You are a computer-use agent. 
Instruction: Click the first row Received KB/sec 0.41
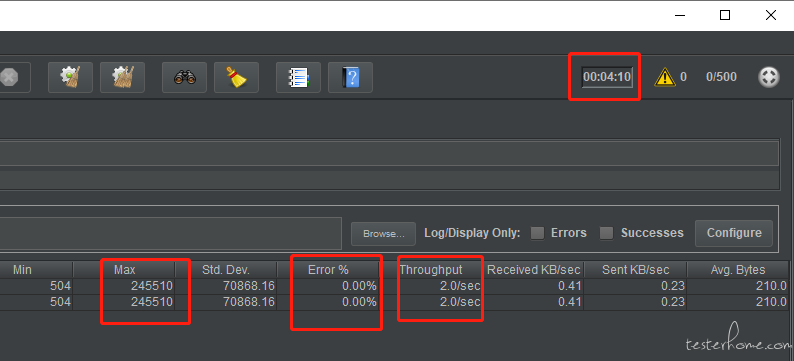coord(570,286)
